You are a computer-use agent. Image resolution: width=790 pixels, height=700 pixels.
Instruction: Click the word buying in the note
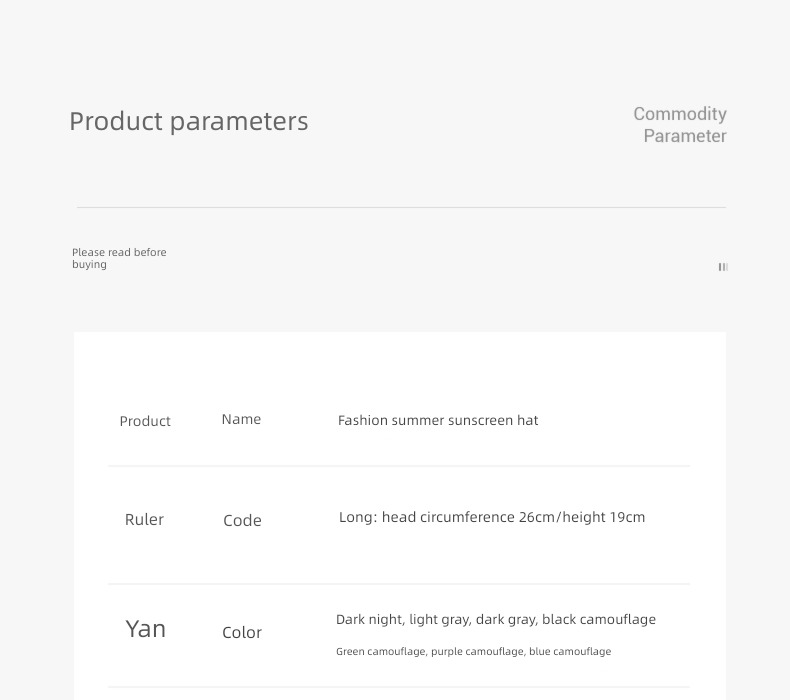click(x=89, y=265)
